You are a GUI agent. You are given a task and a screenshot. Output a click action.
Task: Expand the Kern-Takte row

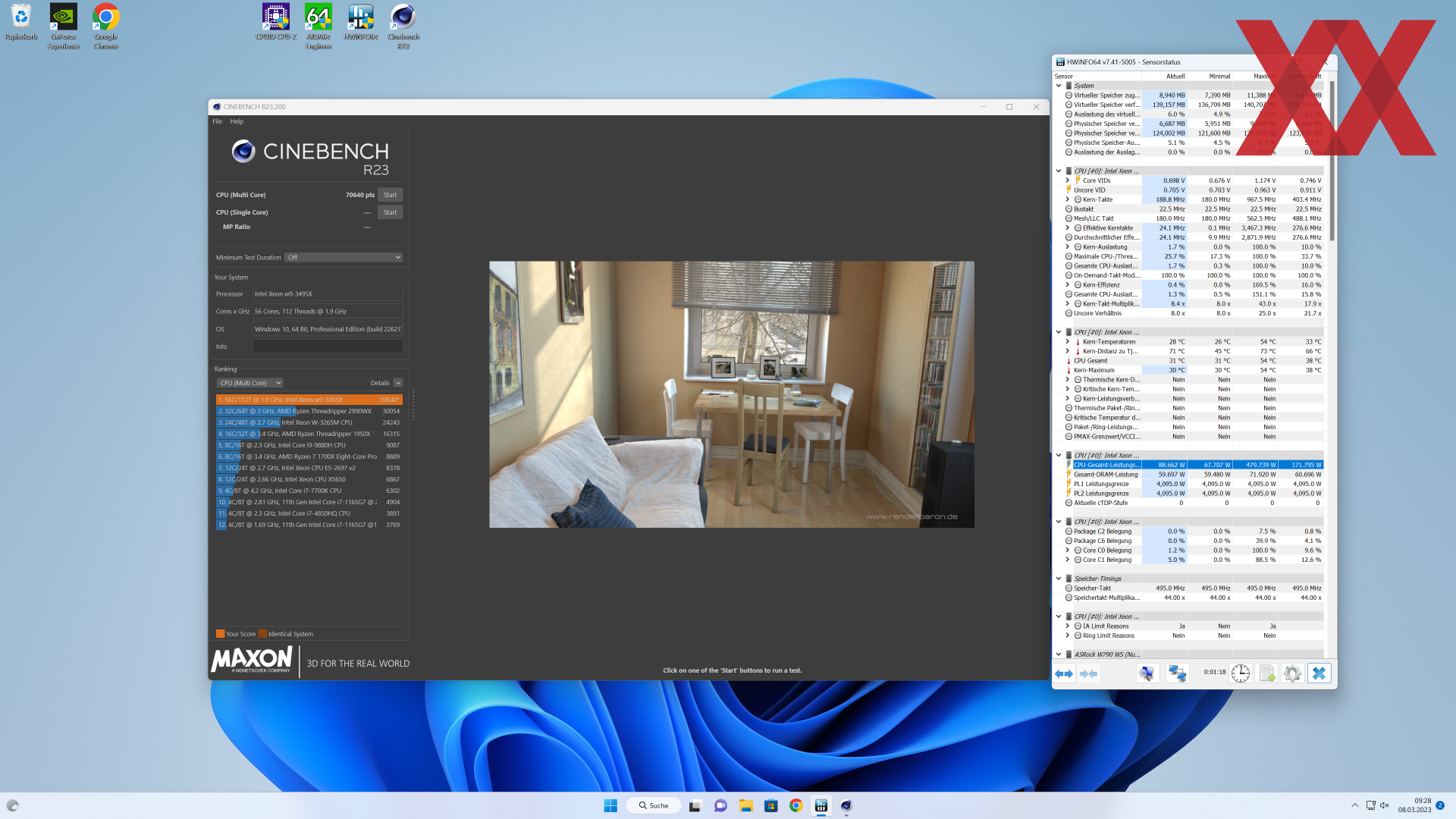(1068, 199)
